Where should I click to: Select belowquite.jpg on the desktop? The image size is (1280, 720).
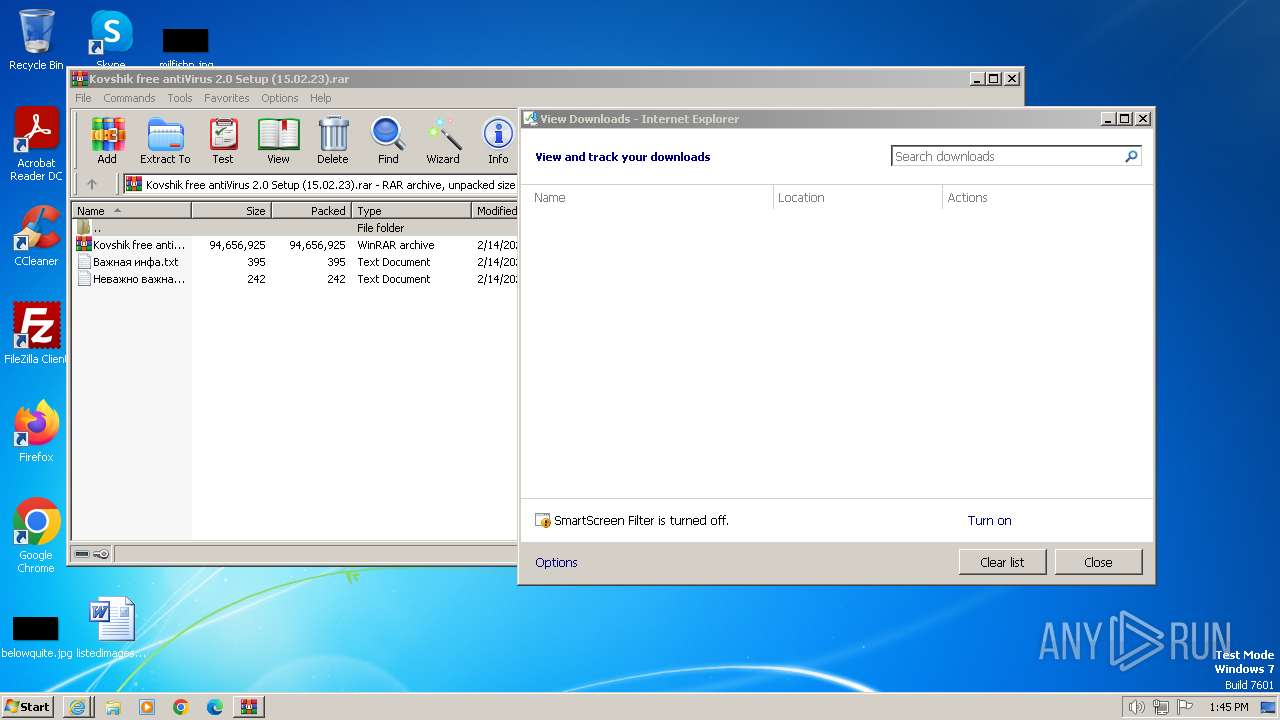click(36, 636)
